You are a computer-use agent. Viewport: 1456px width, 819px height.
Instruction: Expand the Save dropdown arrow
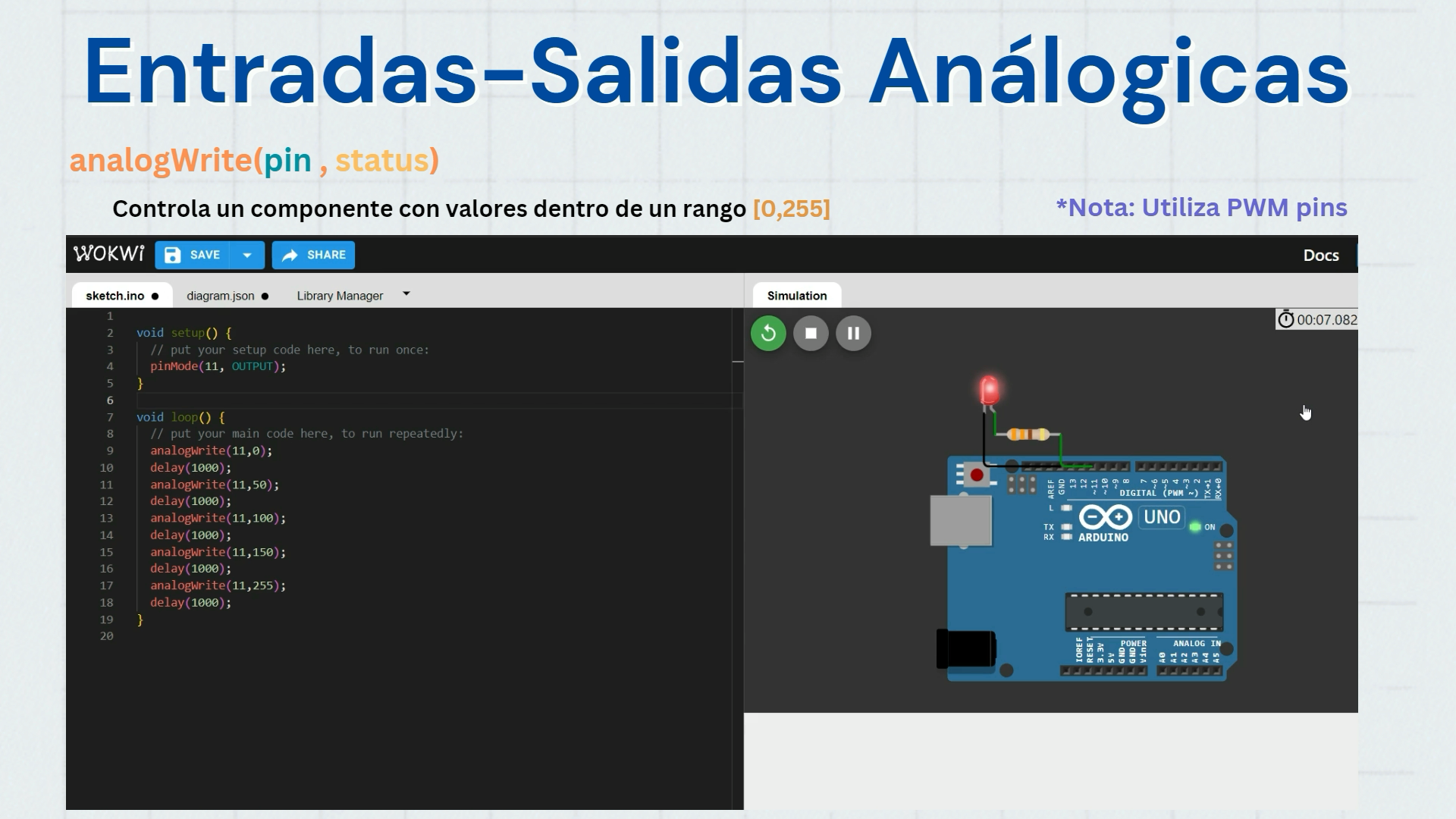click(x=246, y=255)
